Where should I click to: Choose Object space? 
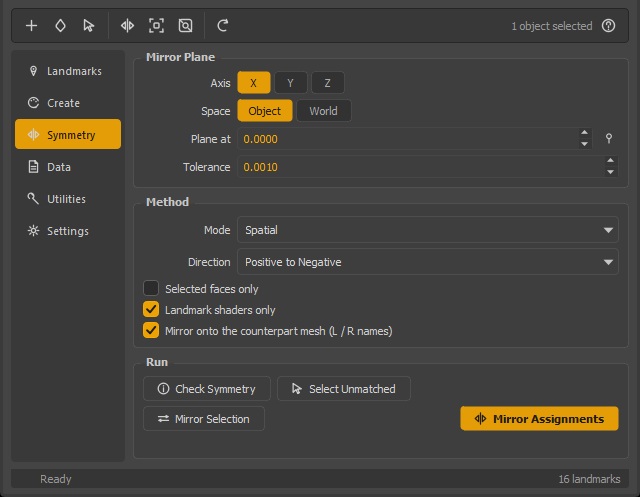pyautogui.click(x=264, y=111)
